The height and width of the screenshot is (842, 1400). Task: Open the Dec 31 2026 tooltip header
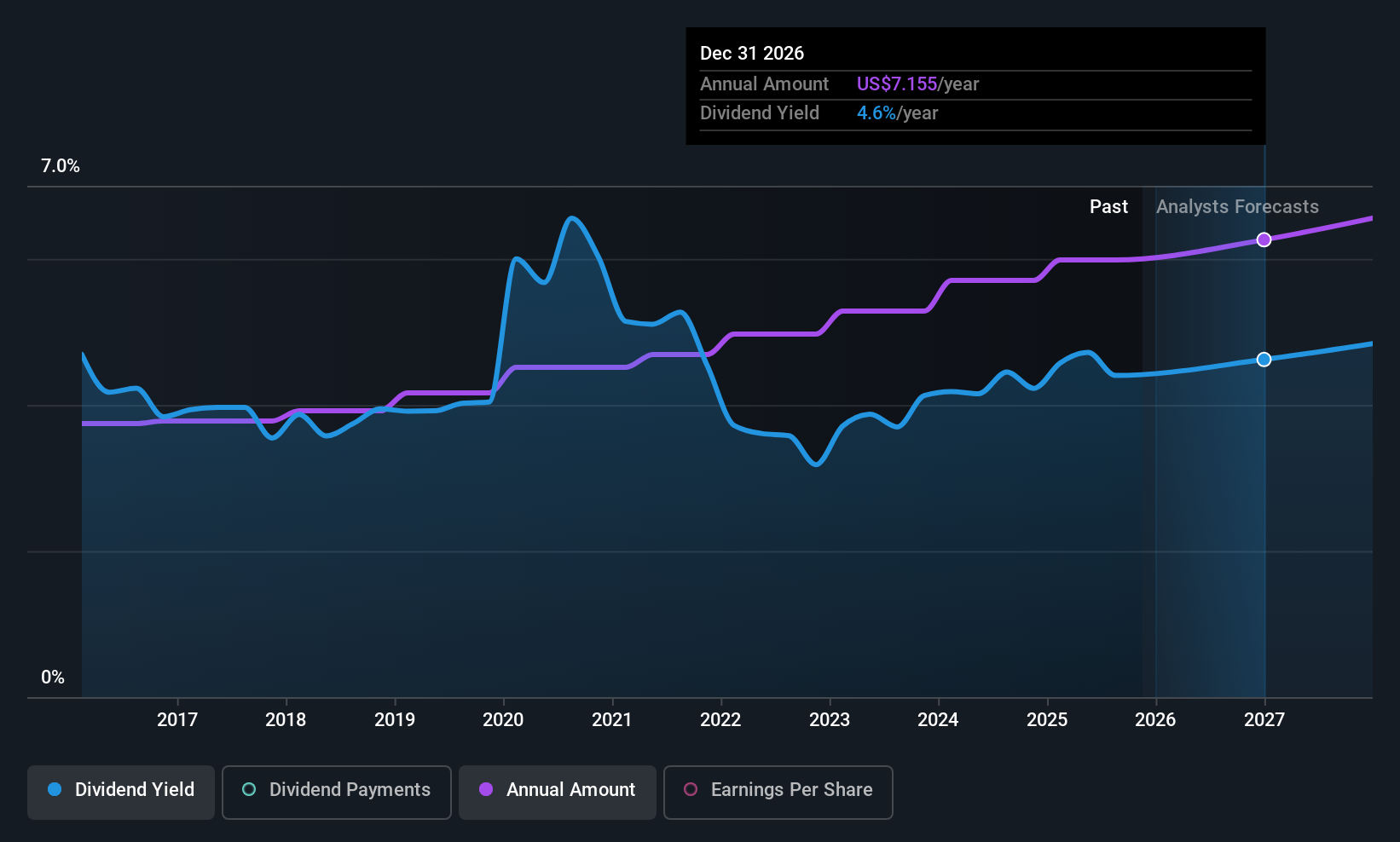pos(752,53)
